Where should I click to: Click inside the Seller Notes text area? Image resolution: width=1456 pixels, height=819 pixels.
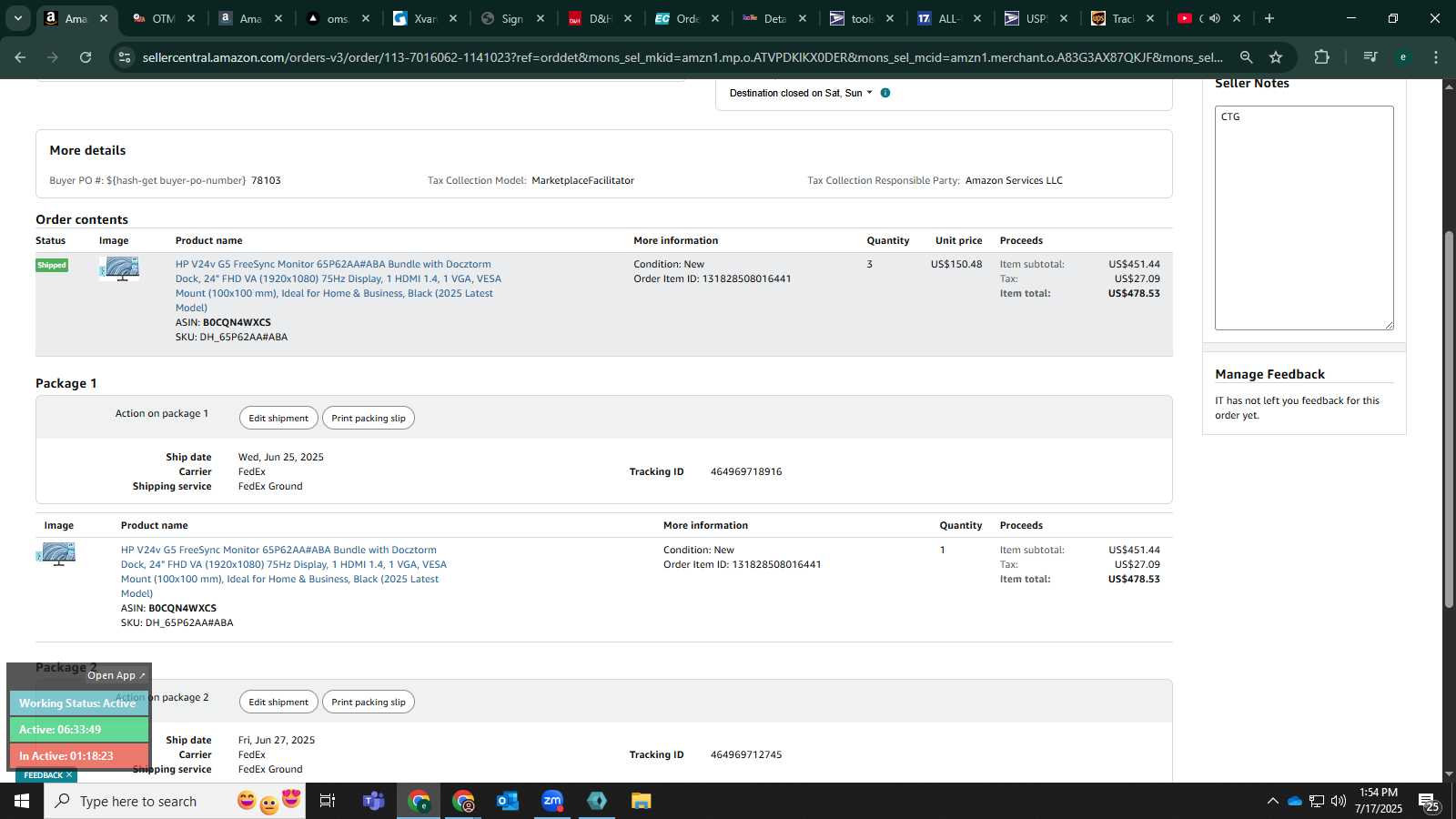[x=1304, y=217]
